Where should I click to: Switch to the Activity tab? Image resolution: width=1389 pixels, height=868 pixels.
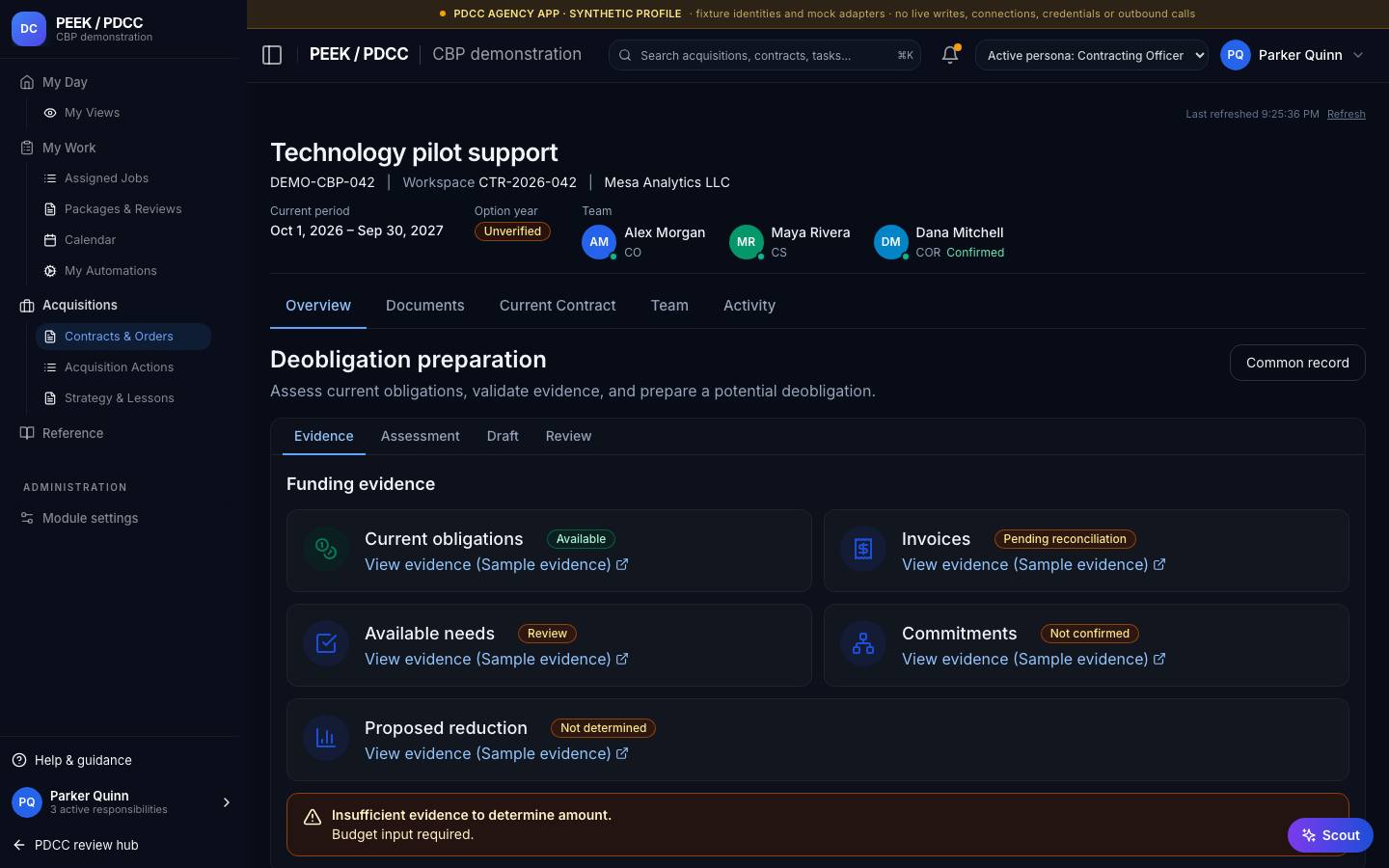point(749,306)
